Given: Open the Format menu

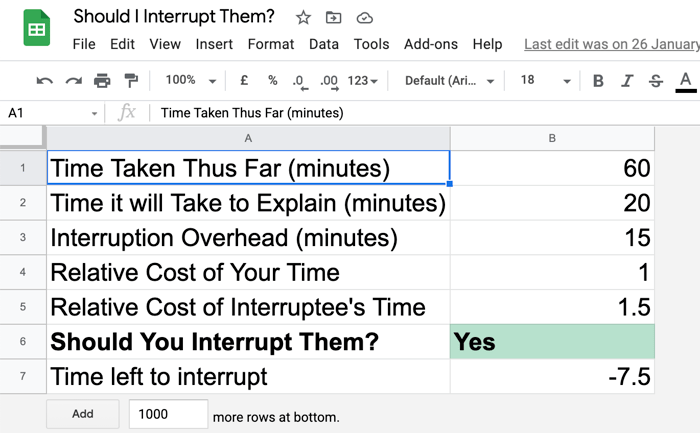Looking at the screenshot, I should coord(271,44).
